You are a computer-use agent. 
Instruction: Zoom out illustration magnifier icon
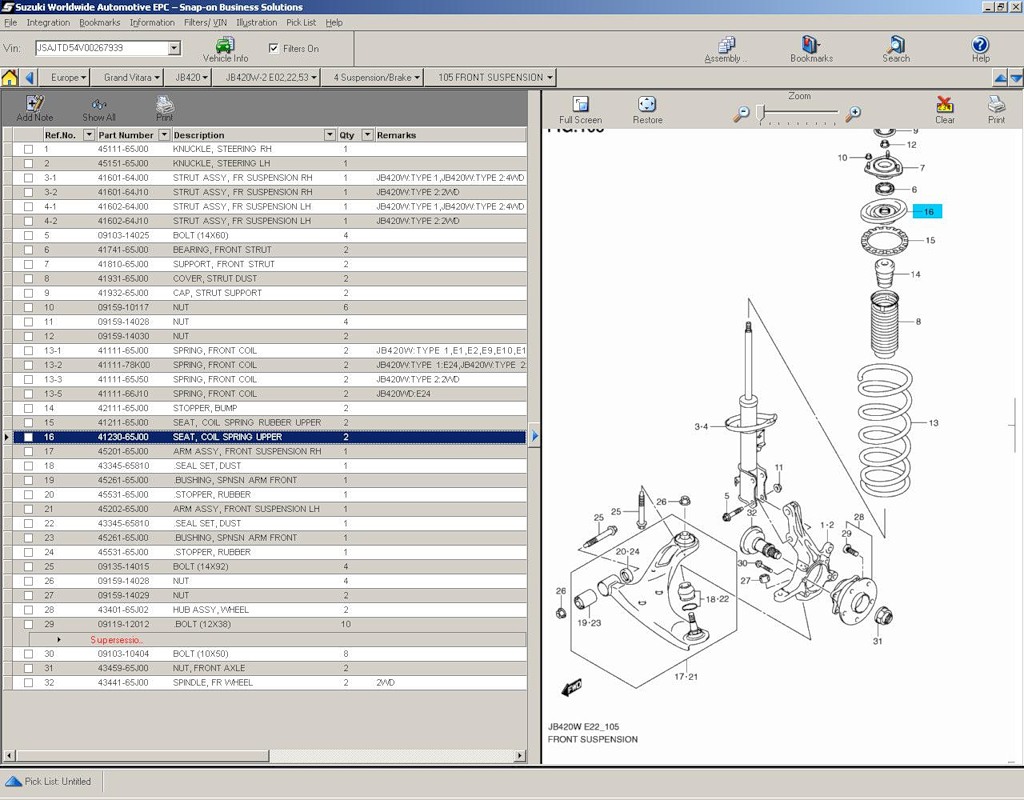coord(741,114)
